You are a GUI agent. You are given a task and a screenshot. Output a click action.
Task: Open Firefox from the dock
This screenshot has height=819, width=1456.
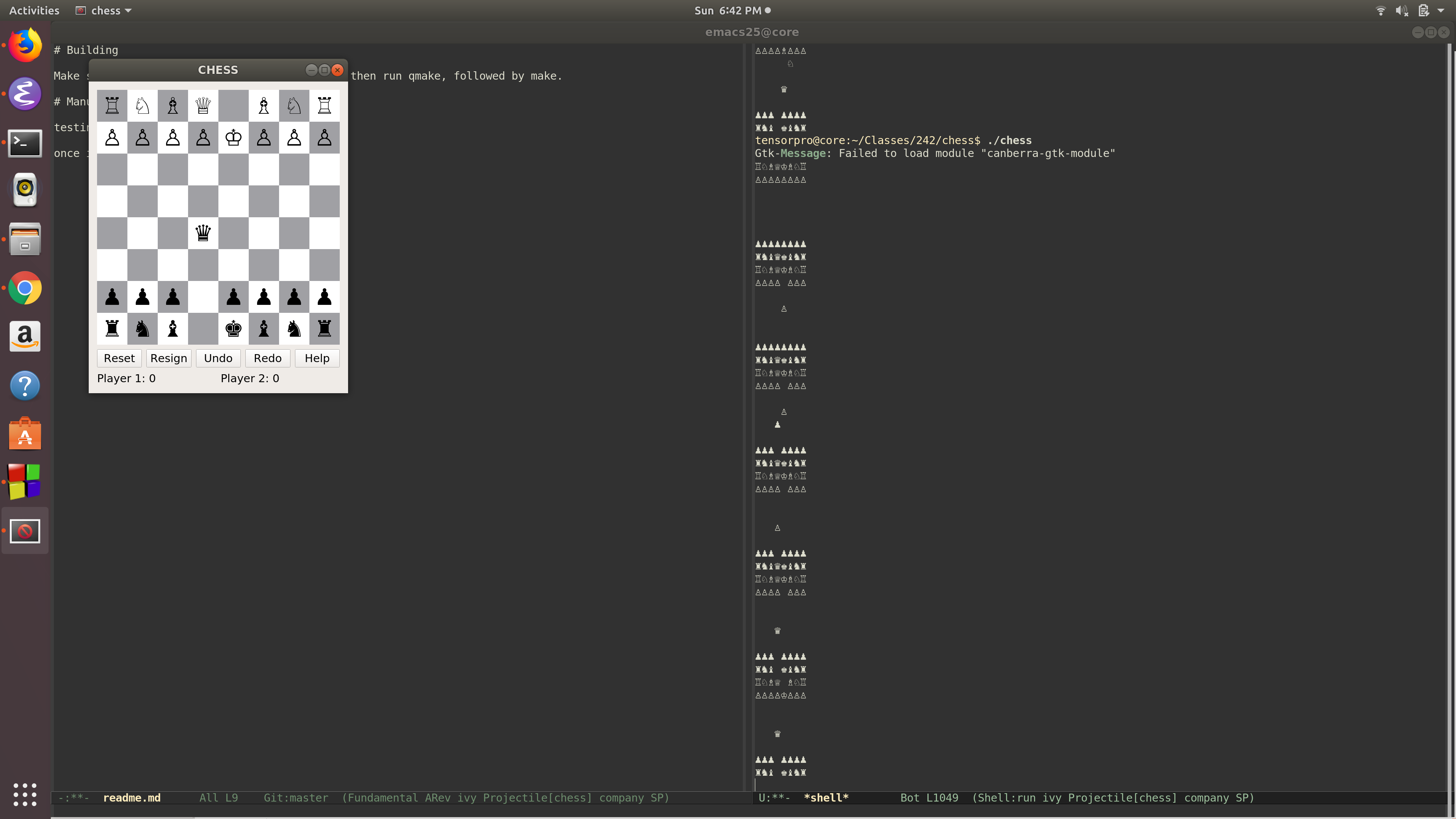(x=25, y=45)
